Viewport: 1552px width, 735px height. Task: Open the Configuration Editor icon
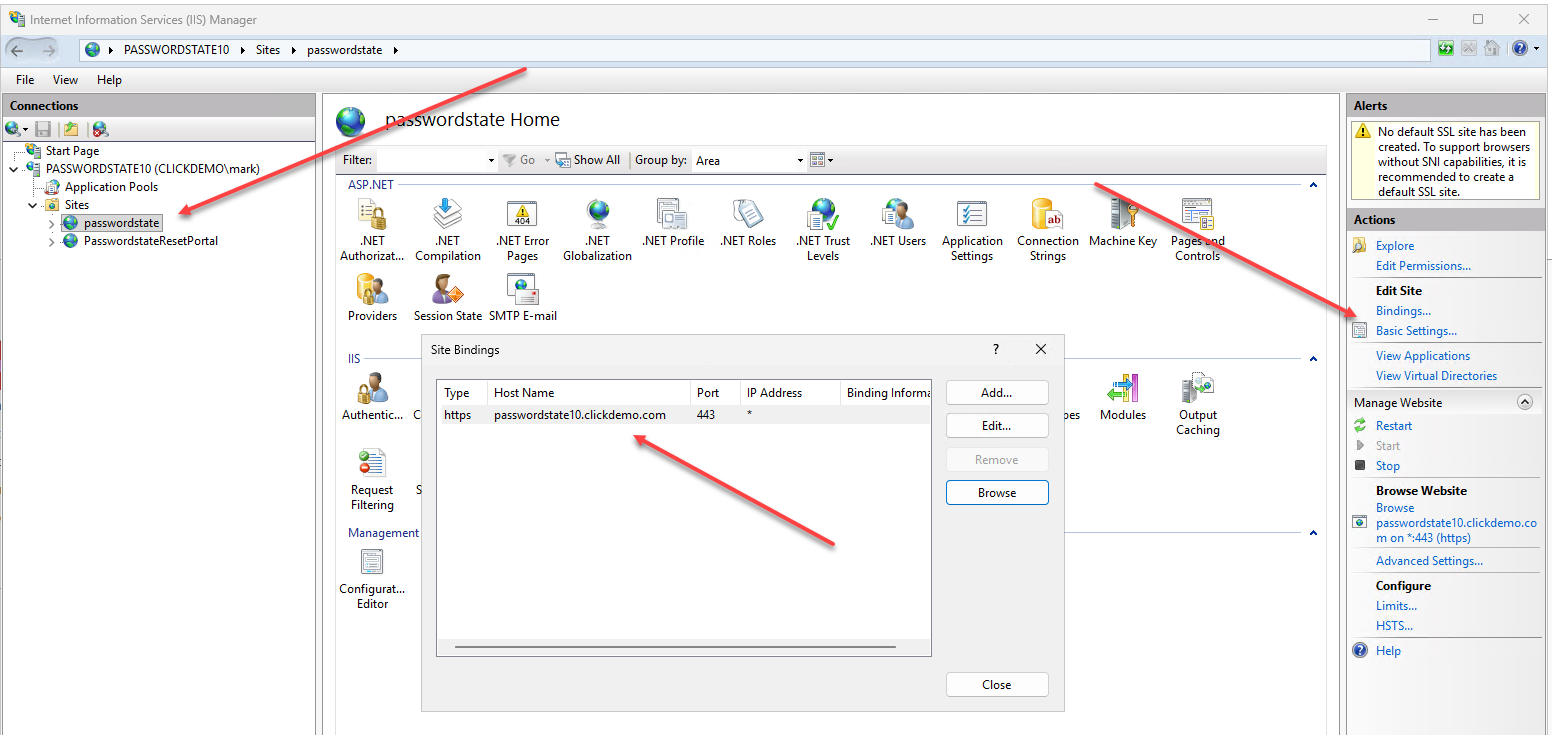point(372,562)
